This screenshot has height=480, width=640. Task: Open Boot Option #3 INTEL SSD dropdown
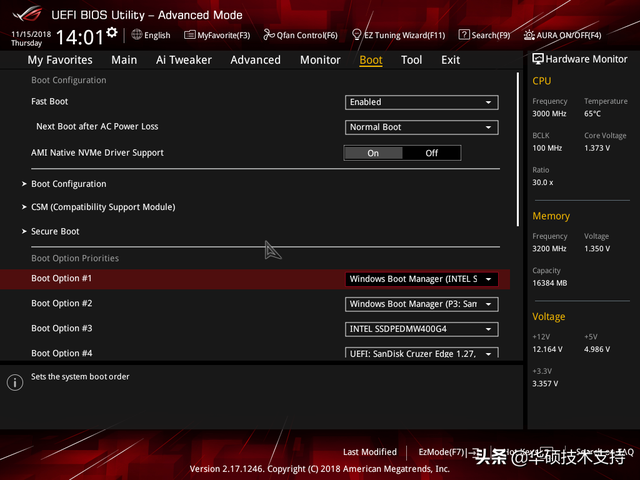(421, 329)
